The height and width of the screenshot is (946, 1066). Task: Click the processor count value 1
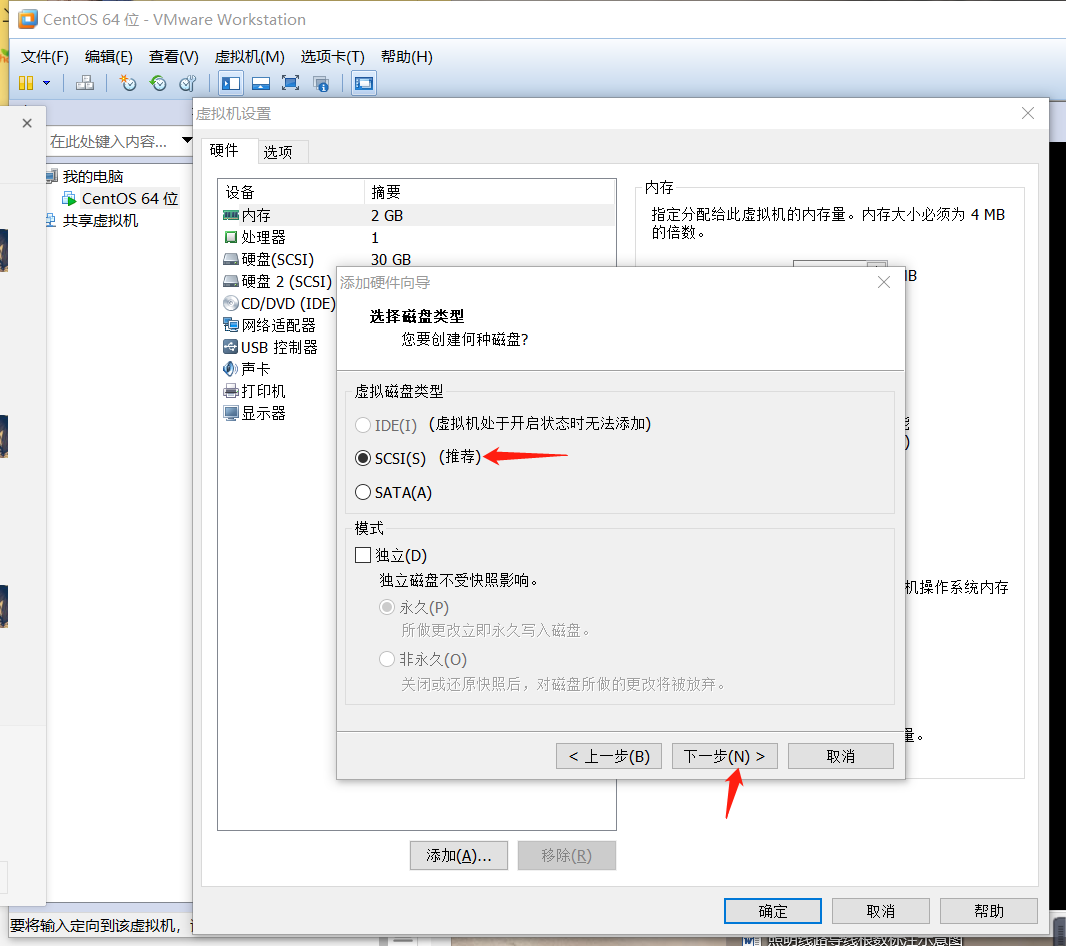[x=375, y=237]
